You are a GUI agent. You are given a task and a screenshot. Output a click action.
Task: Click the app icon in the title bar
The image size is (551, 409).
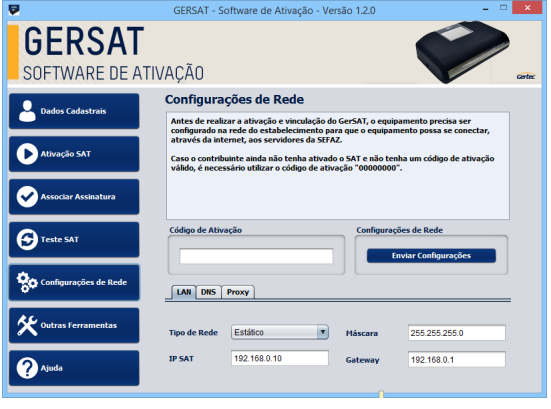[x=14, y=10]
